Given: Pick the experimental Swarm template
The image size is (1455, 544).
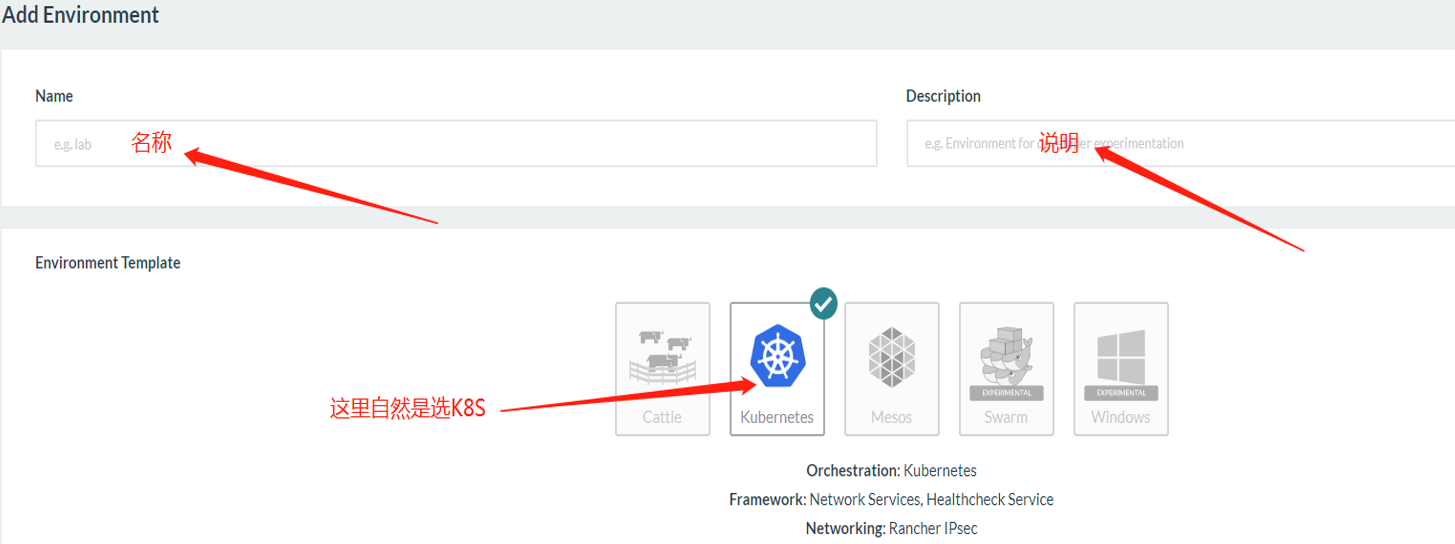Looking at the screenshot, I should (x=1006, y=369).
